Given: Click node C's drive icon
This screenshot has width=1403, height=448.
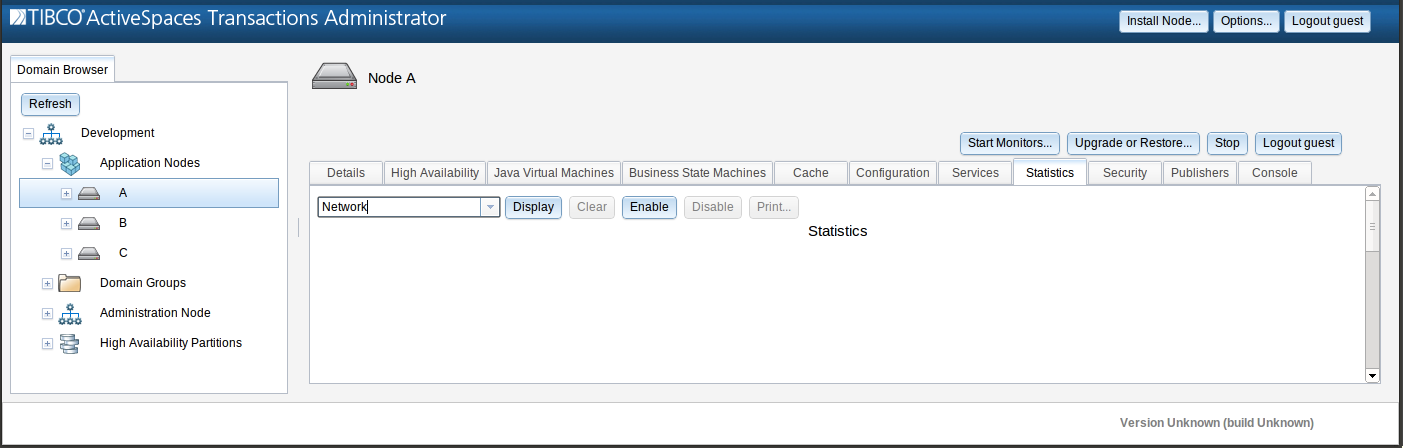Looking at the screenshot, I should point(89,253).
